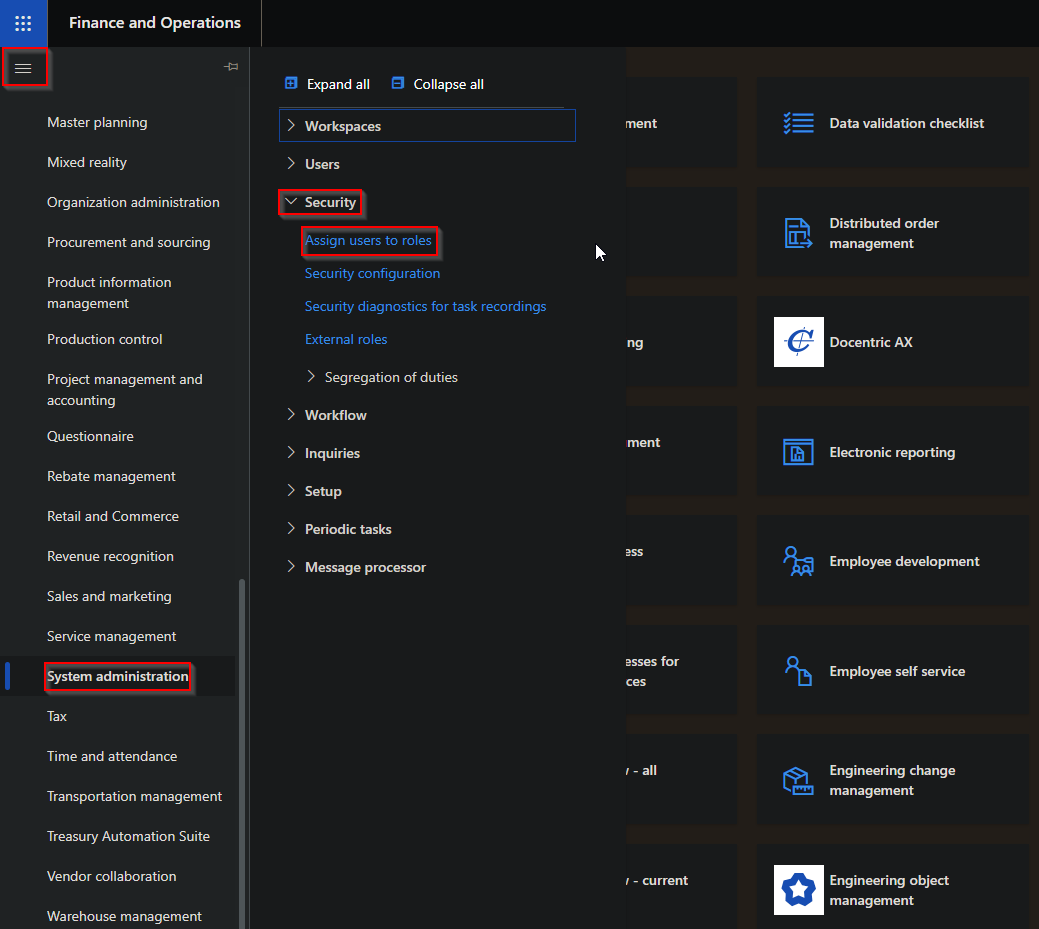Open Assign users to roles link
This screenshot has height=929, width=1039.
pyautogui.click(x=368, y=241)
